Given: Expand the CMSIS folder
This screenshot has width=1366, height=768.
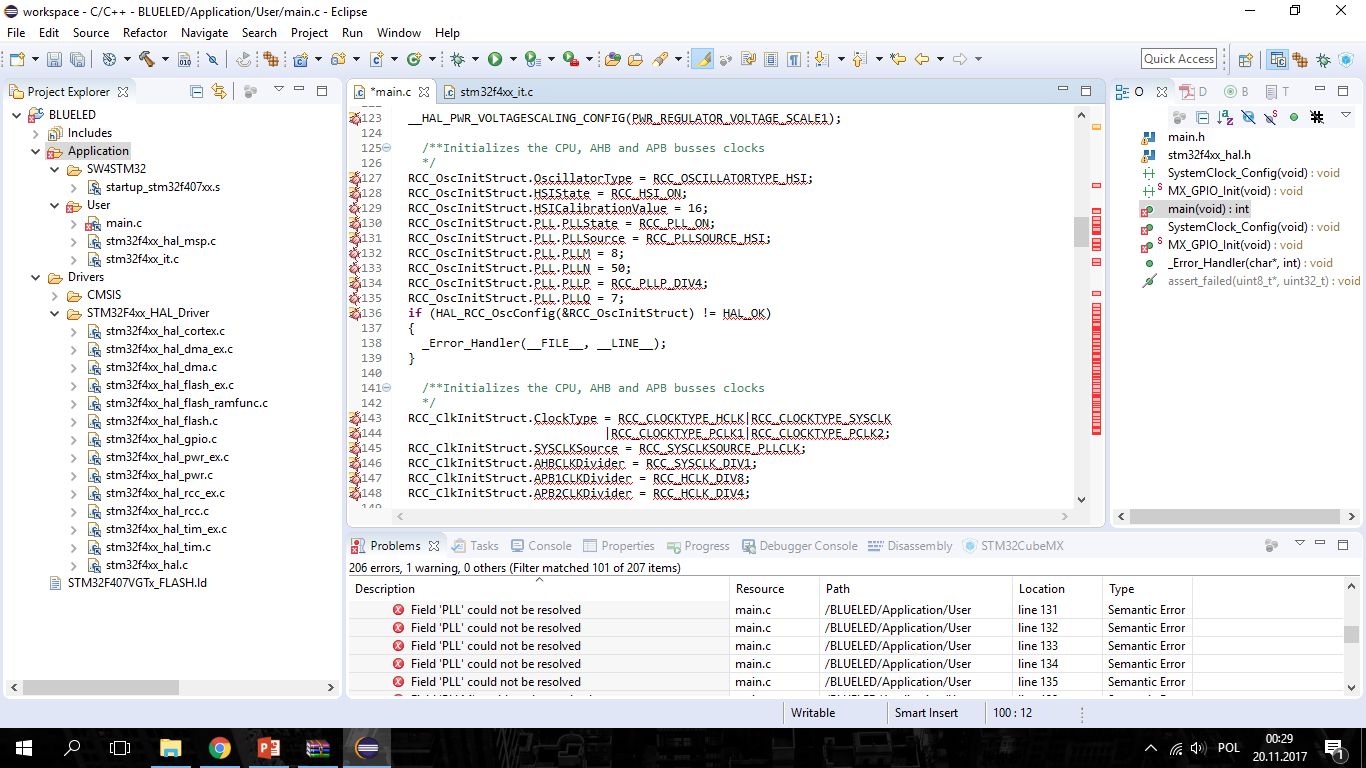Looking at the screenshot, I should (55, 295).
